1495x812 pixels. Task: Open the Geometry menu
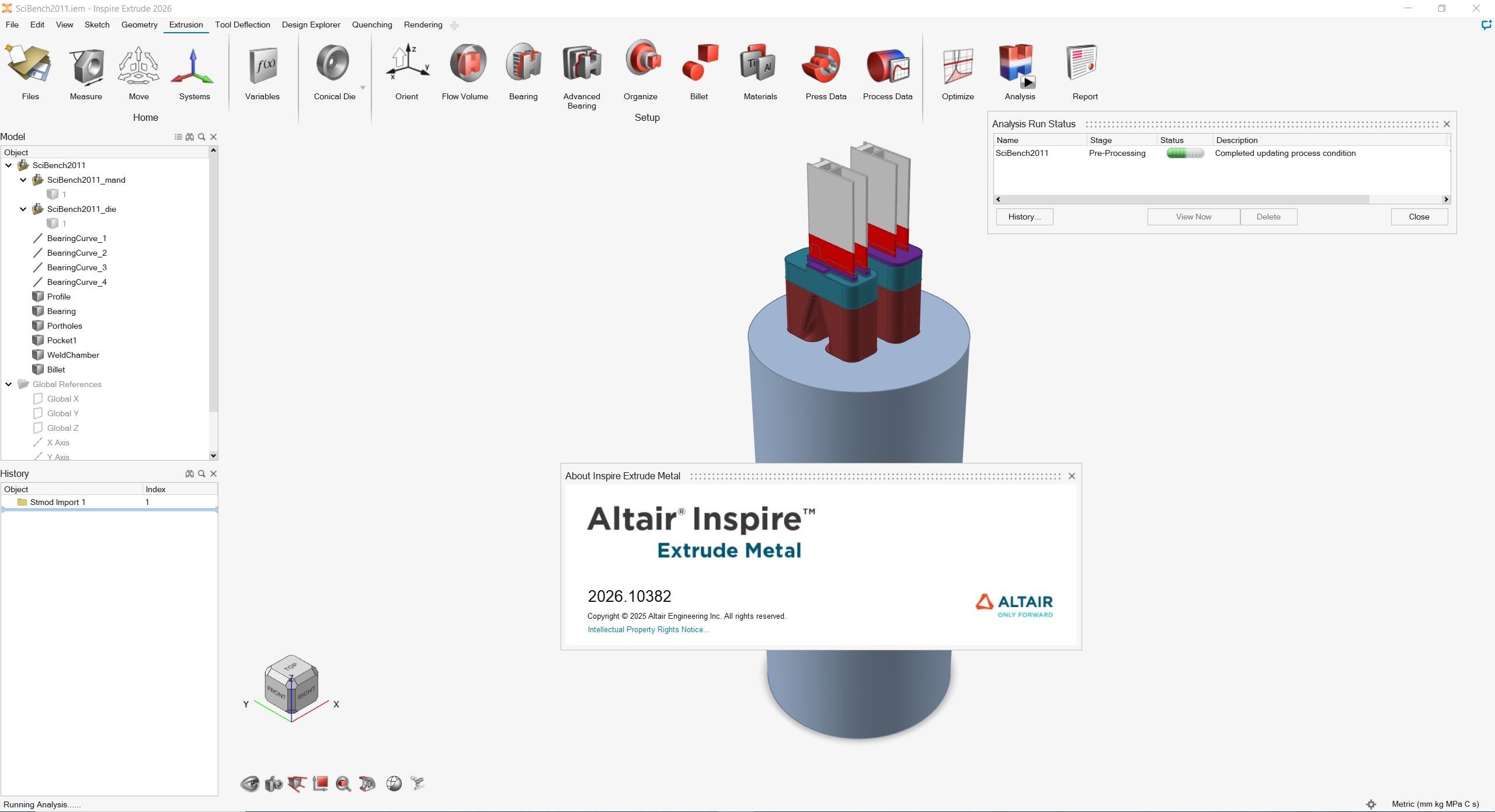(x=138, y=25)
